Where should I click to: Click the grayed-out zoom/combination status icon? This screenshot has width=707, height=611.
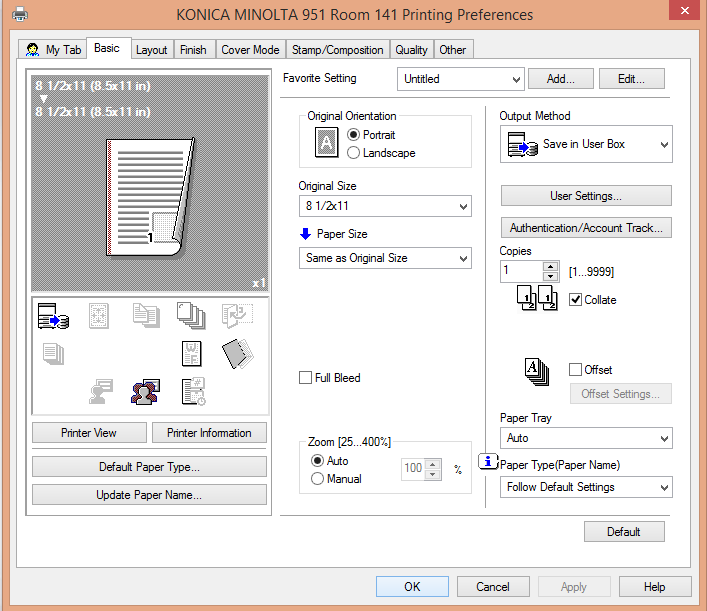pos(99,316)
